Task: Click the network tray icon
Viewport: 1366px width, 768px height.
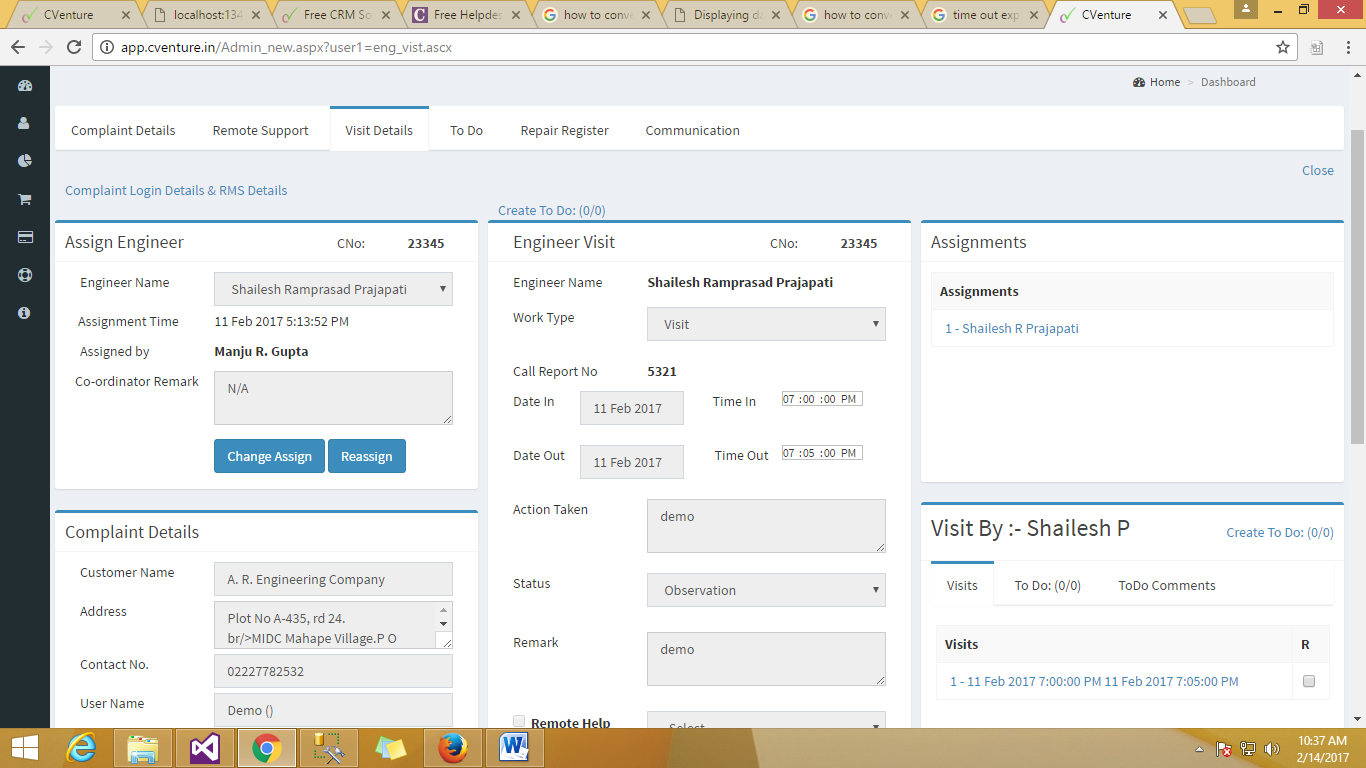Action: [1248, 748]
